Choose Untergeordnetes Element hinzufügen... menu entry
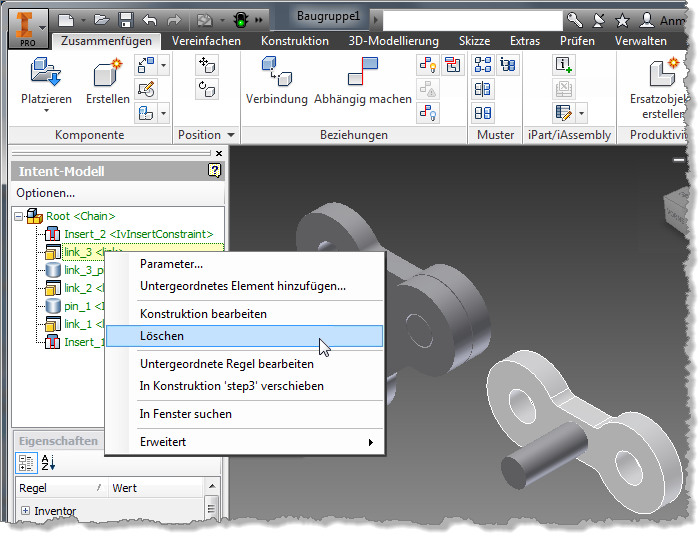Screen dimensions: 699x534 click(x=244, y=286)
